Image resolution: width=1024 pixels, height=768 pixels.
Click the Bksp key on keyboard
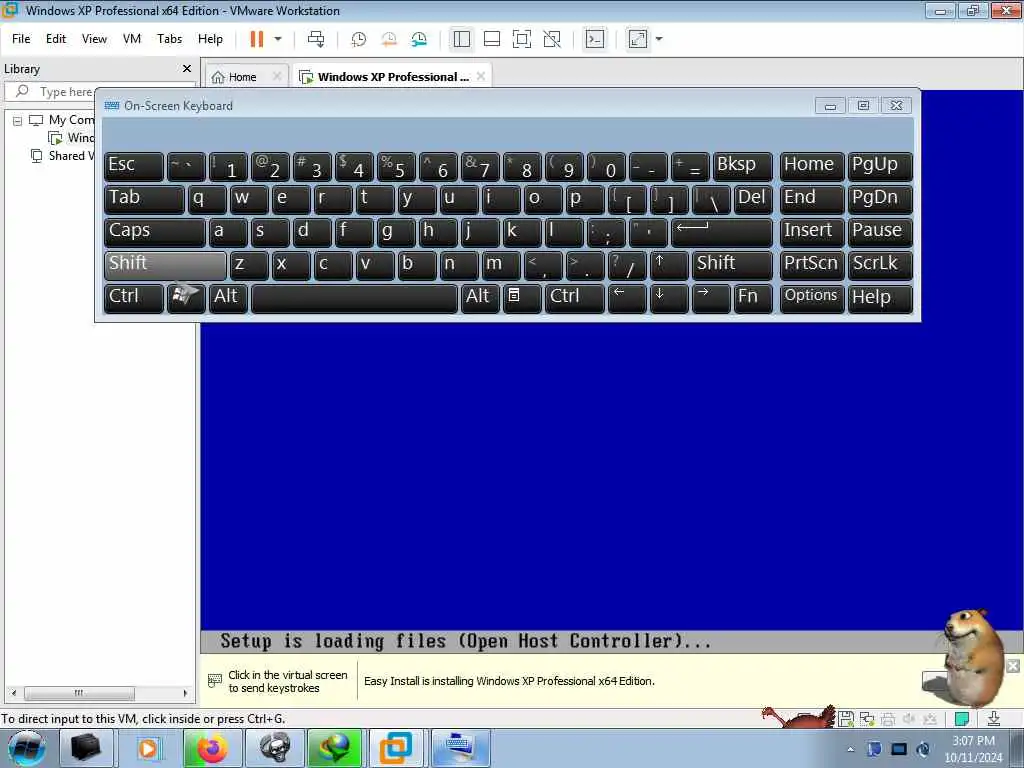743,167
